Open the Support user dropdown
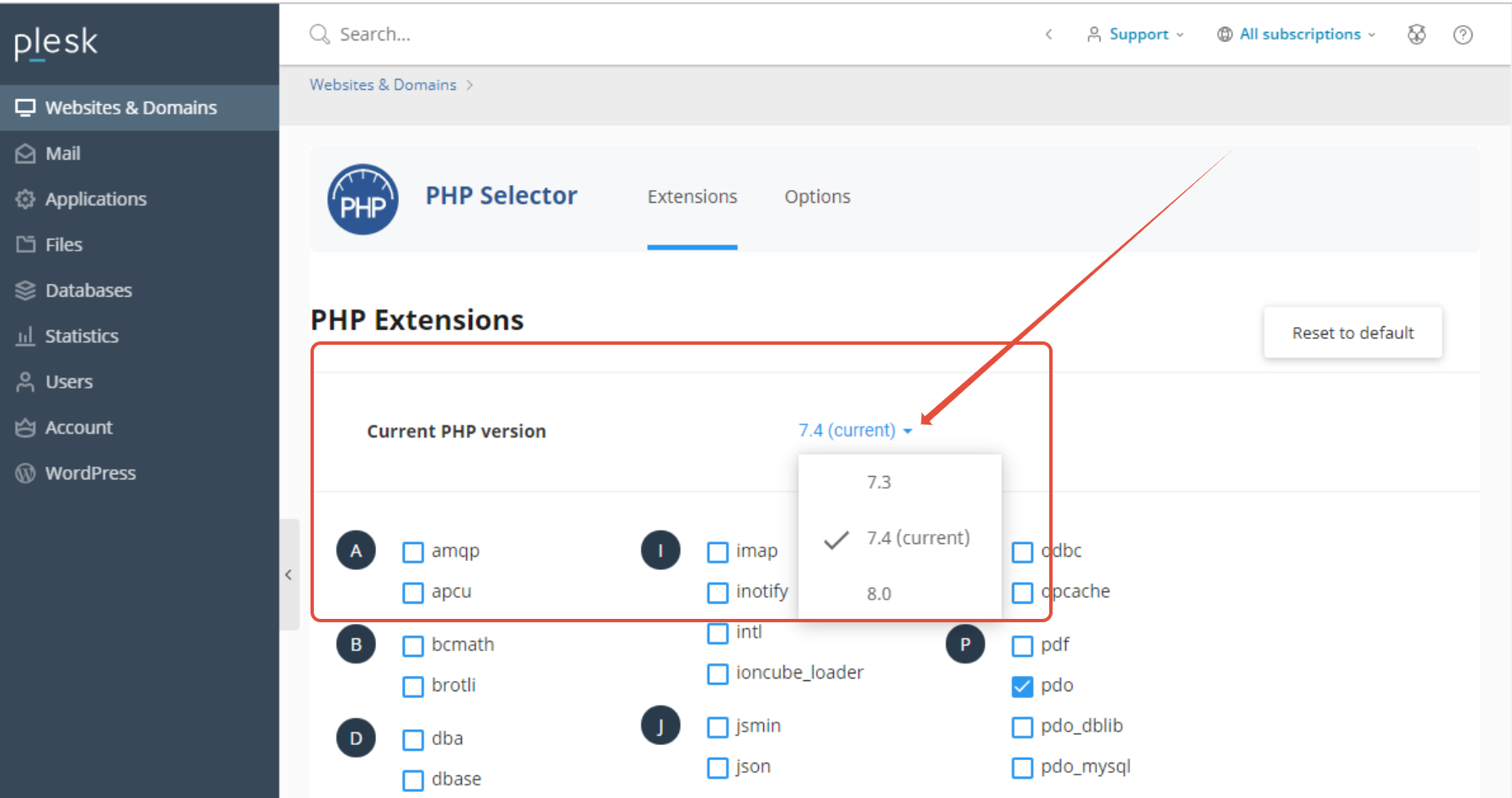 [1136, 34]
